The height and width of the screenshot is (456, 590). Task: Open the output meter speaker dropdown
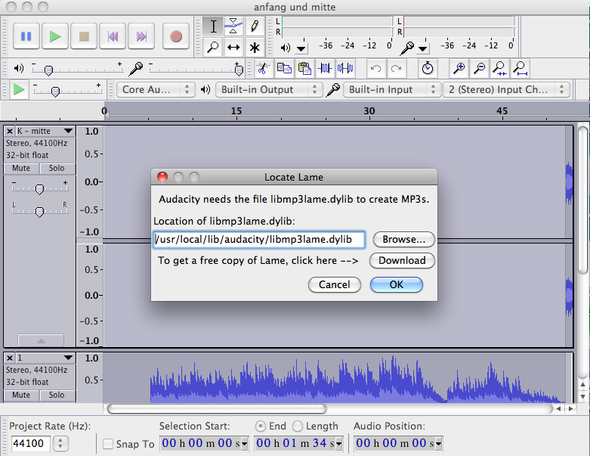(301, 48)
